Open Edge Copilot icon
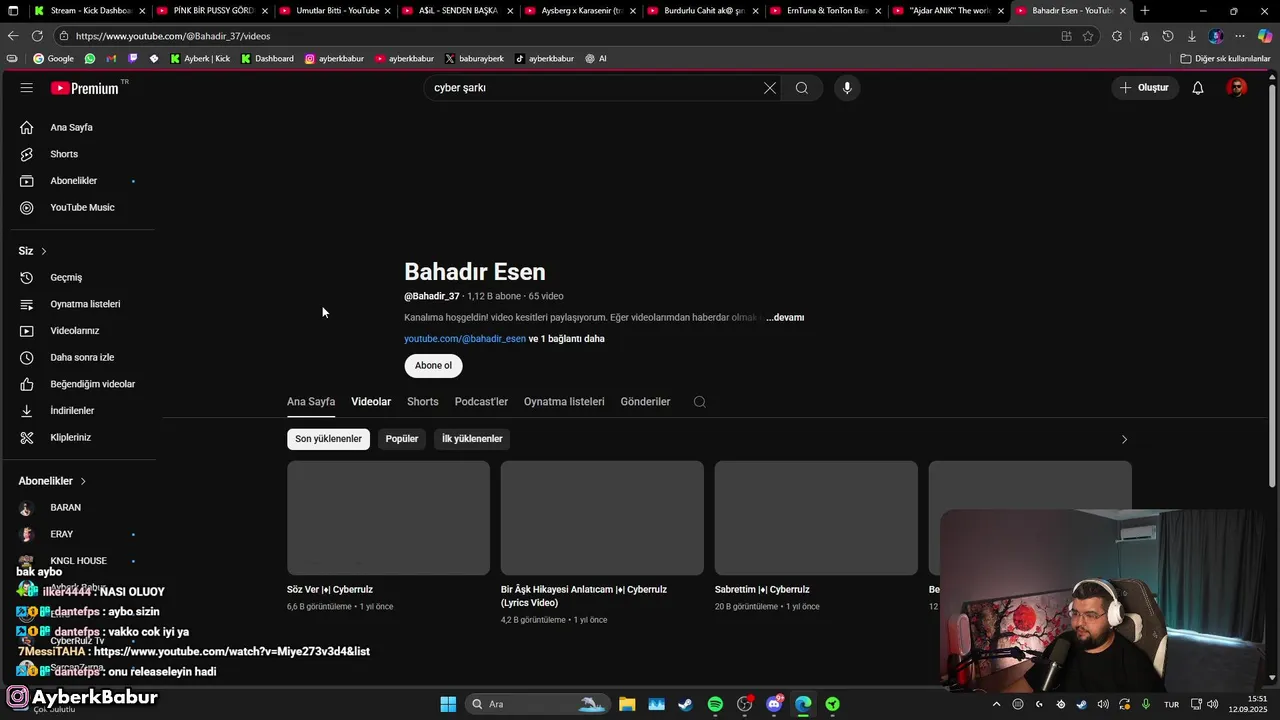Screen dimensions: 1280x720 [1265, 36]
